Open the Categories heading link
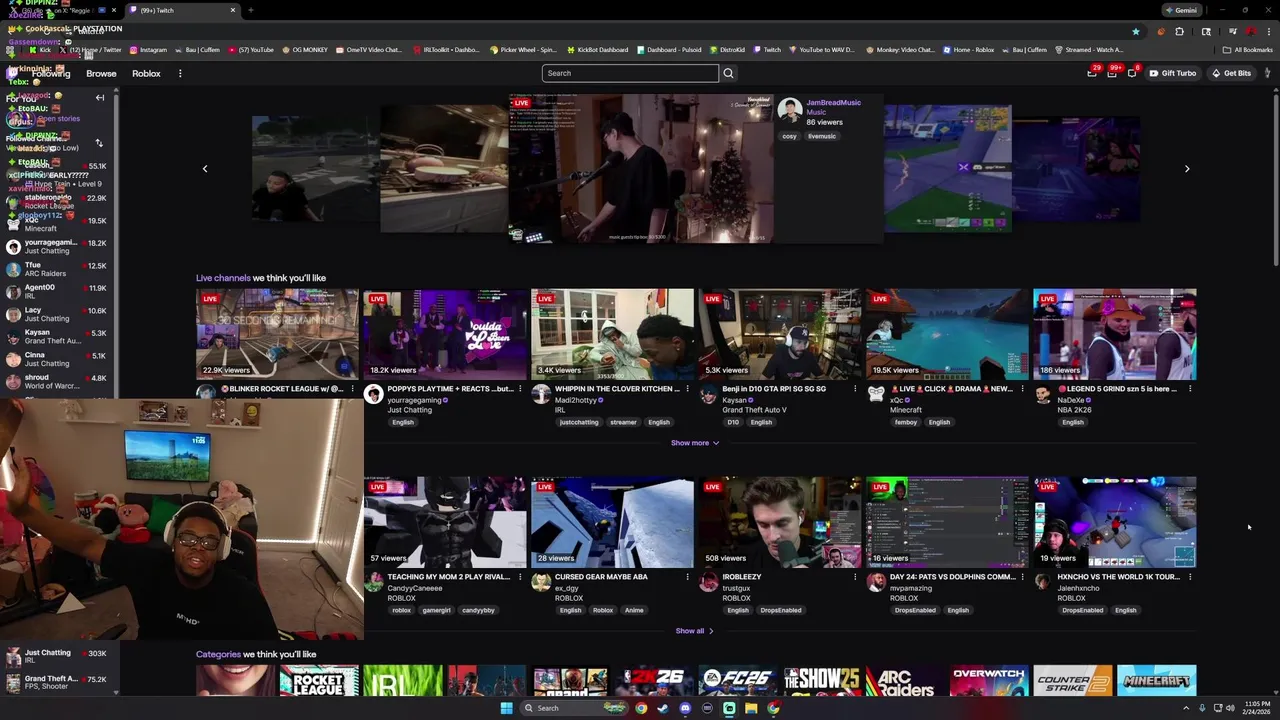The height and width of the screenshot is (720, 1280). 218,654
